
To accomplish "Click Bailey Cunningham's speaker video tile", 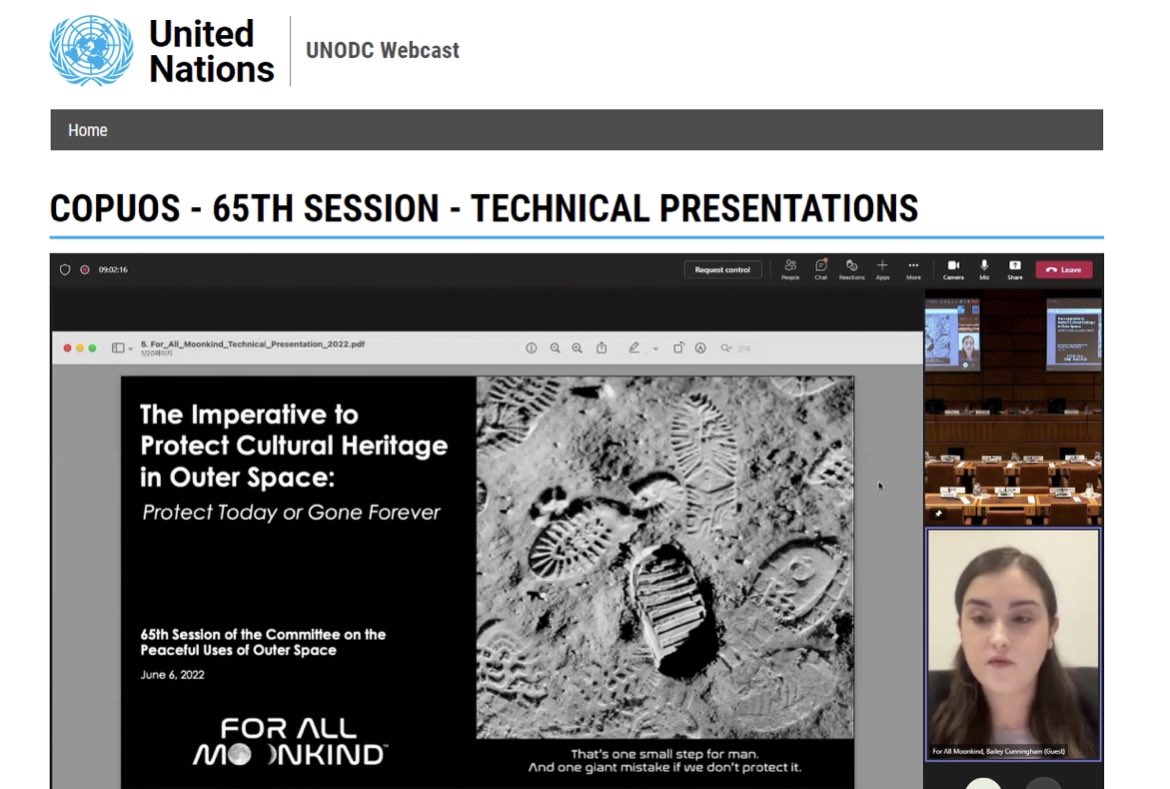I will point(1013,644).
